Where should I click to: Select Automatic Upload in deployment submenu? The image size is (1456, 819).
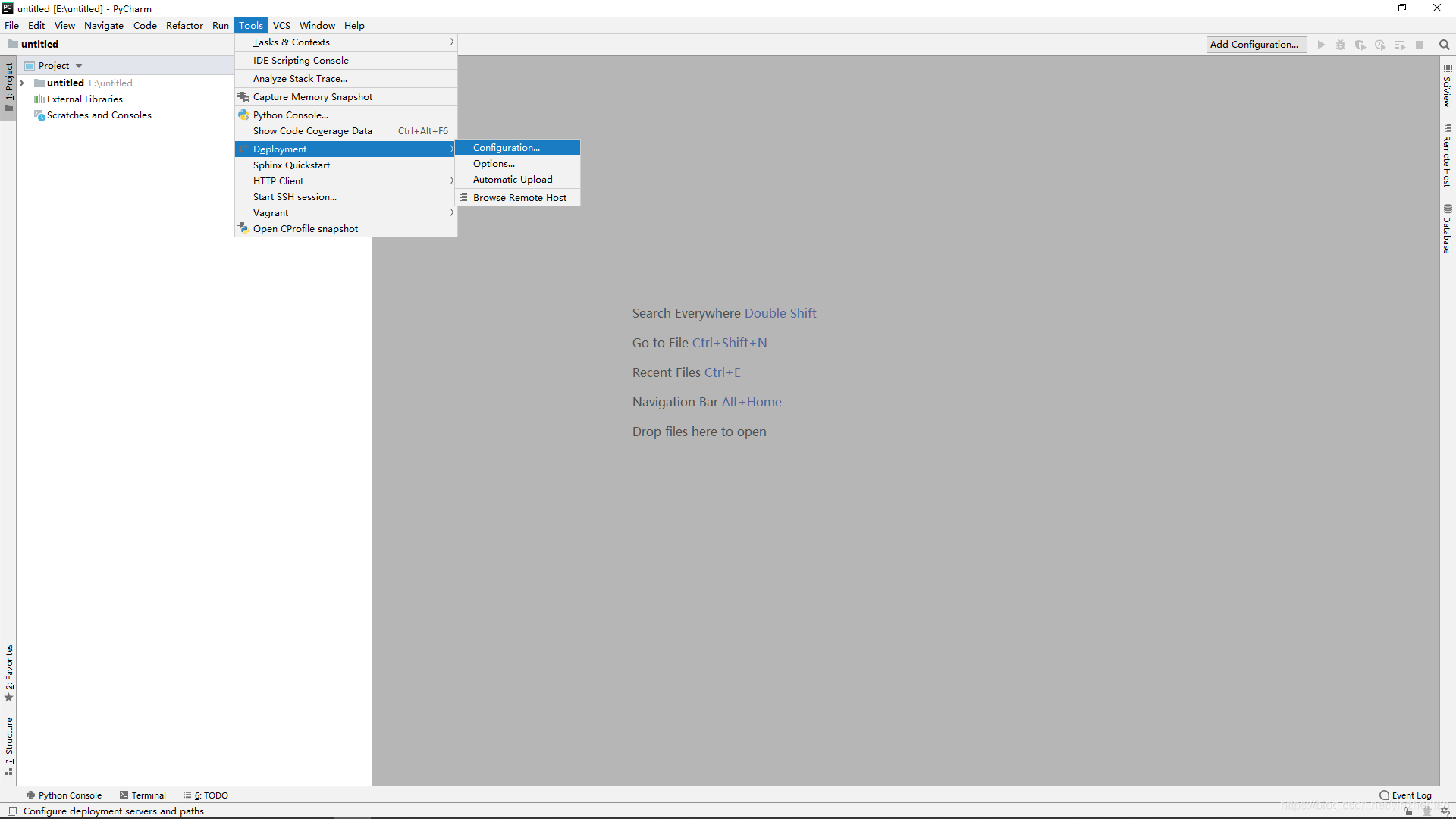point(513,179)
